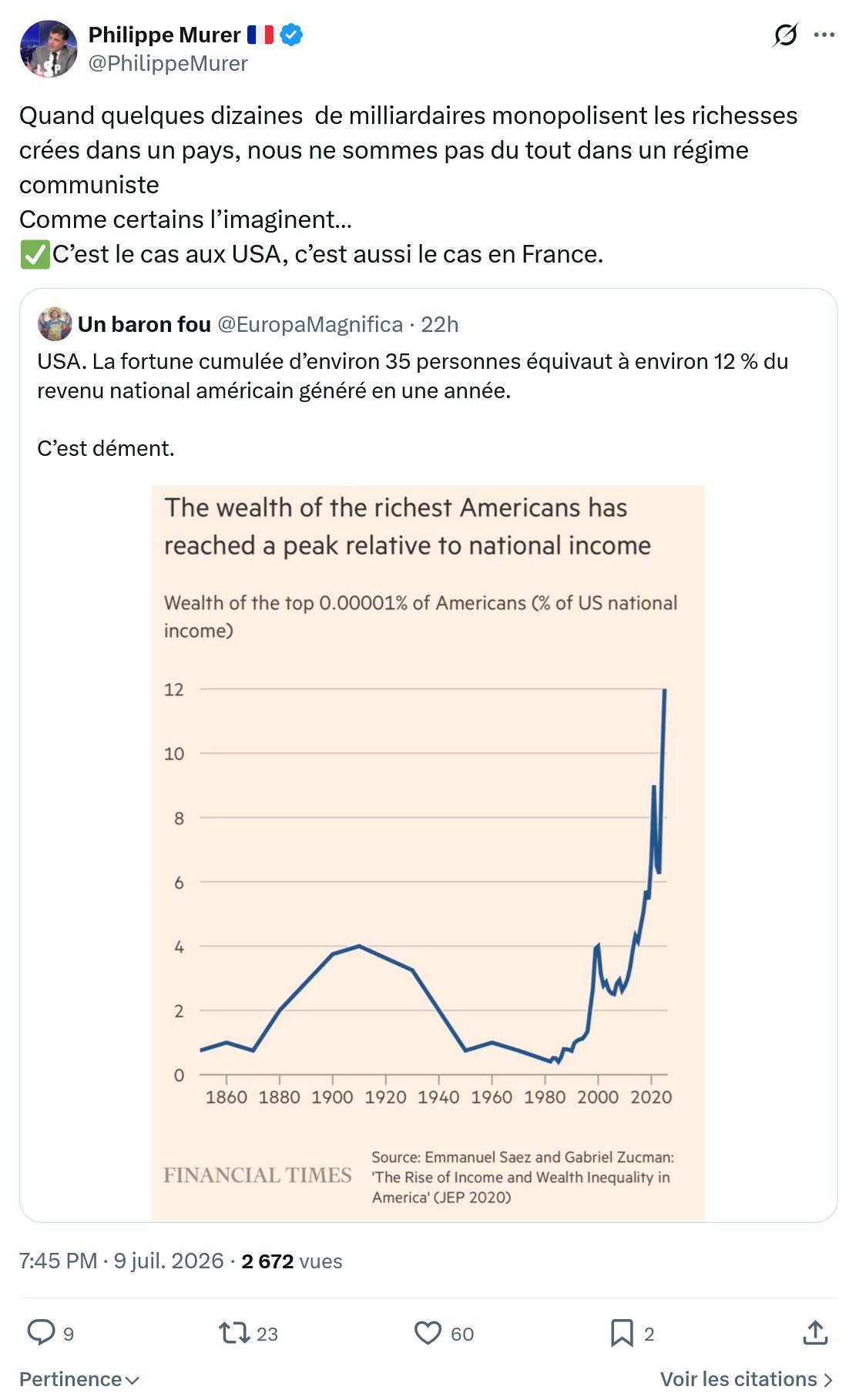Open the Voir les citations link

[747, 1378]
